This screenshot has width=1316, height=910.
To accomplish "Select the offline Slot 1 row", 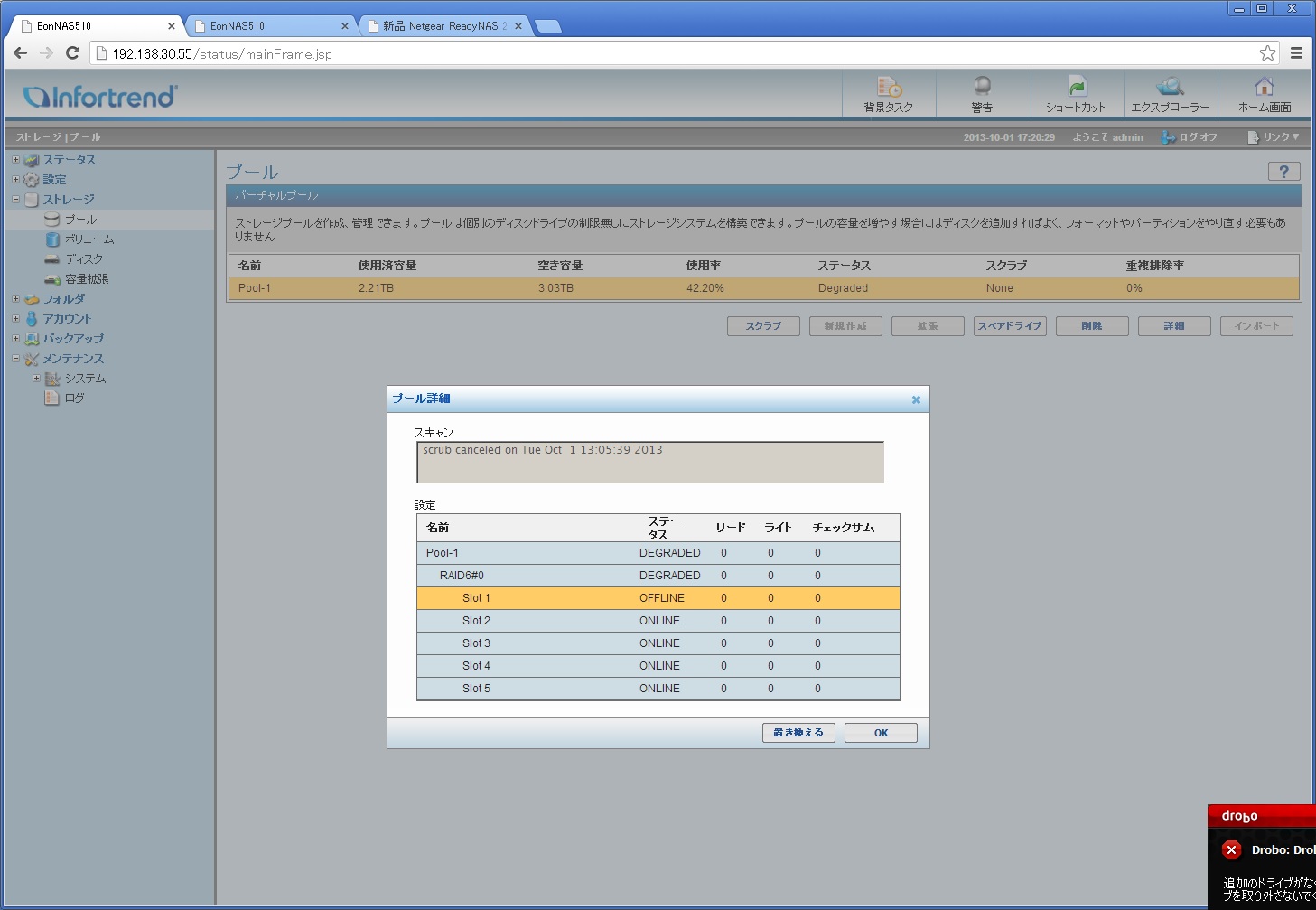I will click(658, 598).
